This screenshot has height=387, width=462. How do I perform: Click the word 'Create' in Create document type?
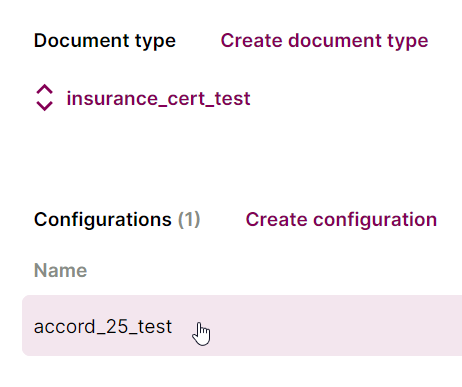(251, 41)
